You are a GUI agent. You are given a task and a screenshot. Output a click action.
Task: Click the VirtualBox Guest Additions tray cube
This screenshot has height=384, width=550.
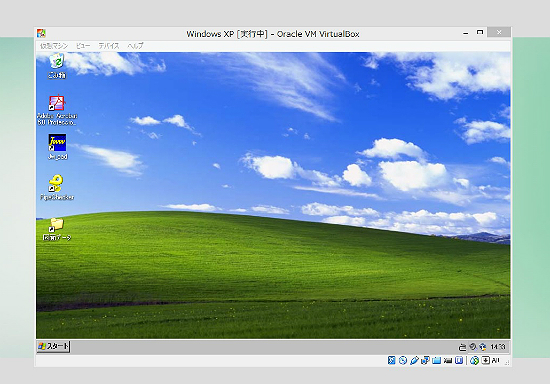(482, 347)
